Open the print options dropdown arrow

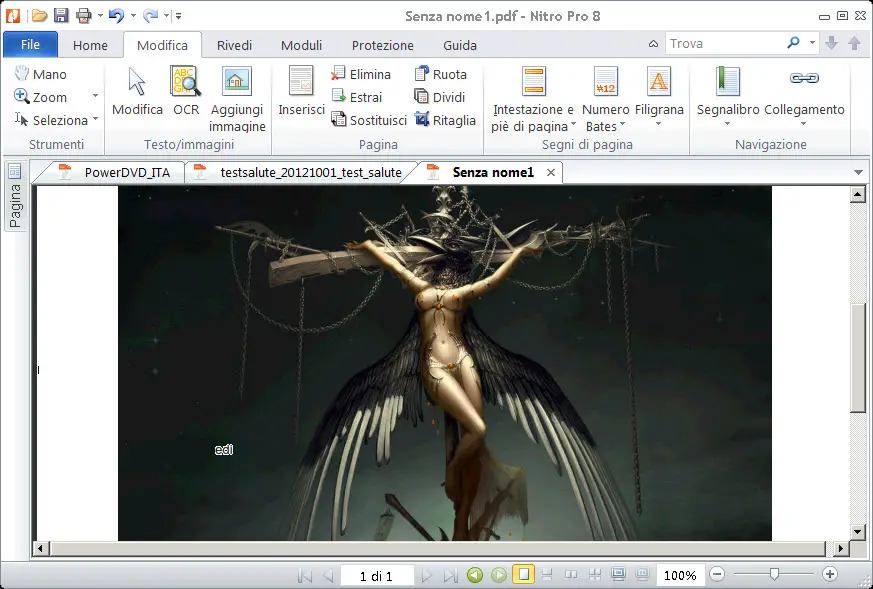coord(100,16)
